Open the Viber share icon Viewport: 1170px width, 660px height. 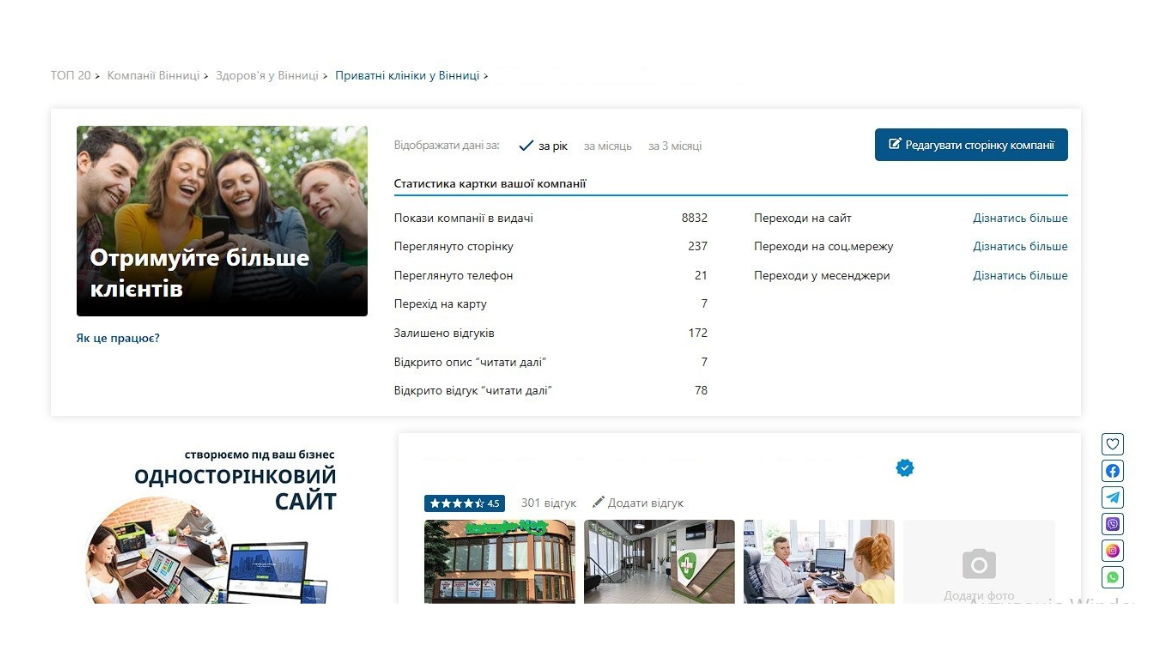[1112, 524]
